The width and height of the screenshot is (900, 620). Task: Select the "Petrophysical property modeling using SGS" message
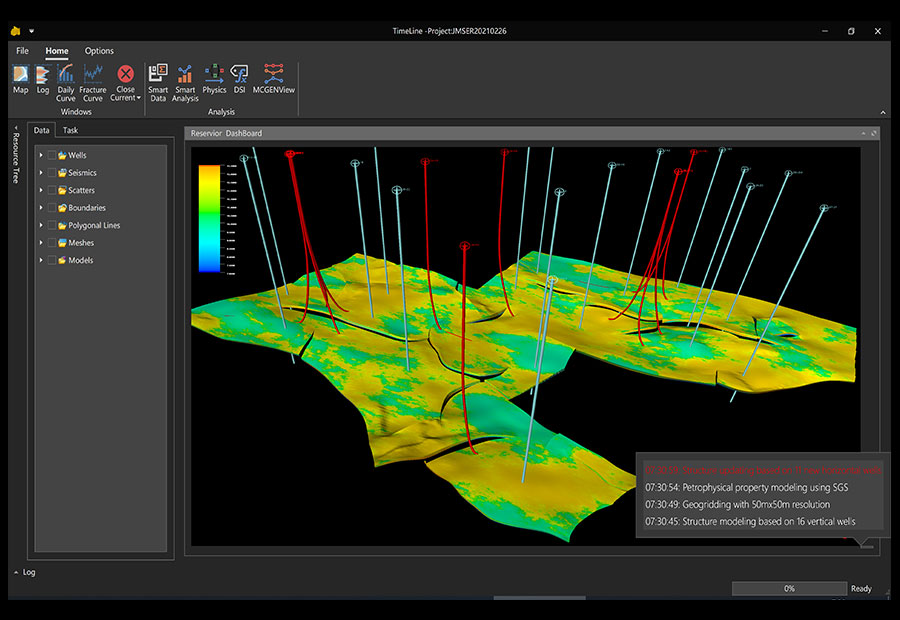pos(746,487)
